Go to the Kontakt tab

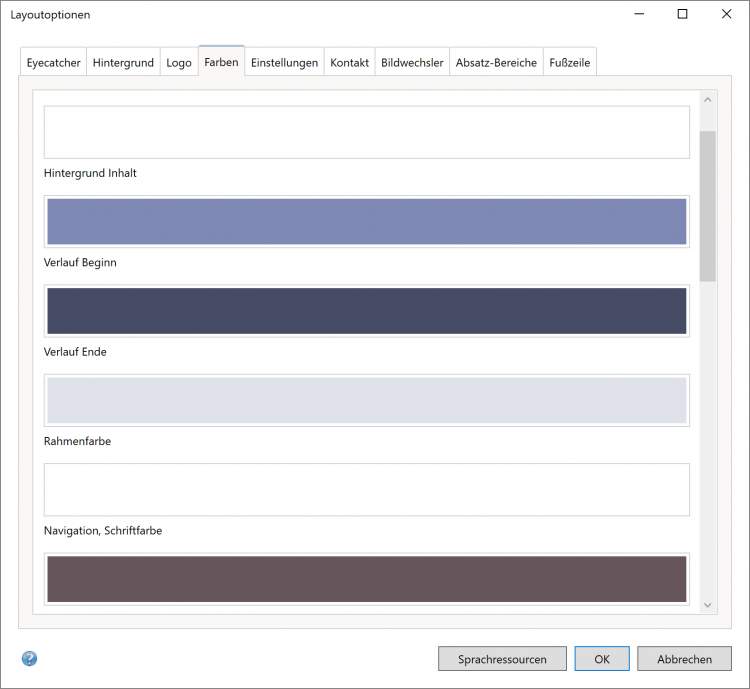(x=349, y=62)
